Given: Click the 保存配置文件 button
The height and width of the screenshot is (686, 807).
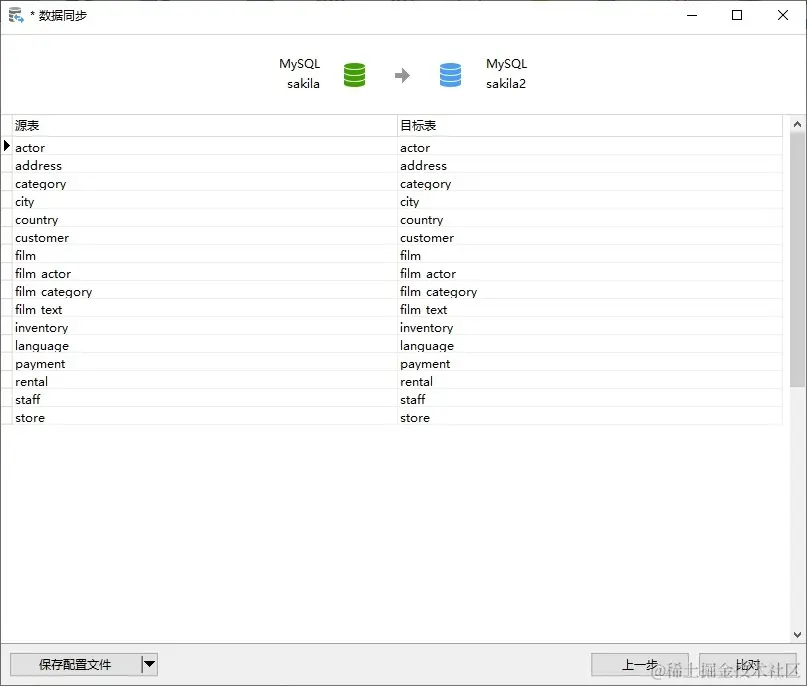Looking at the screenshot, I should coord(75,664).
